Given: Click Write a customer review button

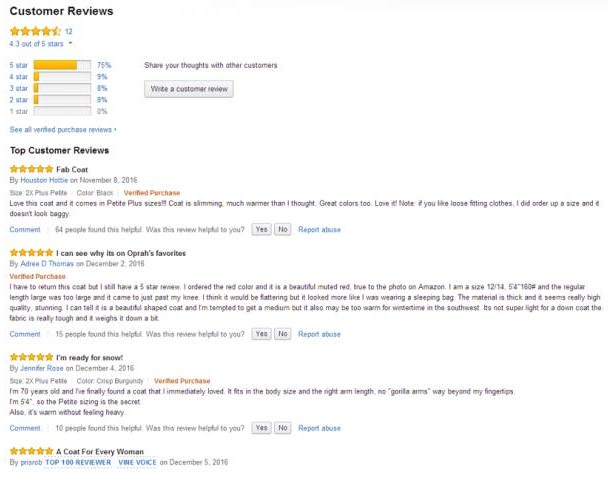Looking at the screenshot, I should [189, 89].
